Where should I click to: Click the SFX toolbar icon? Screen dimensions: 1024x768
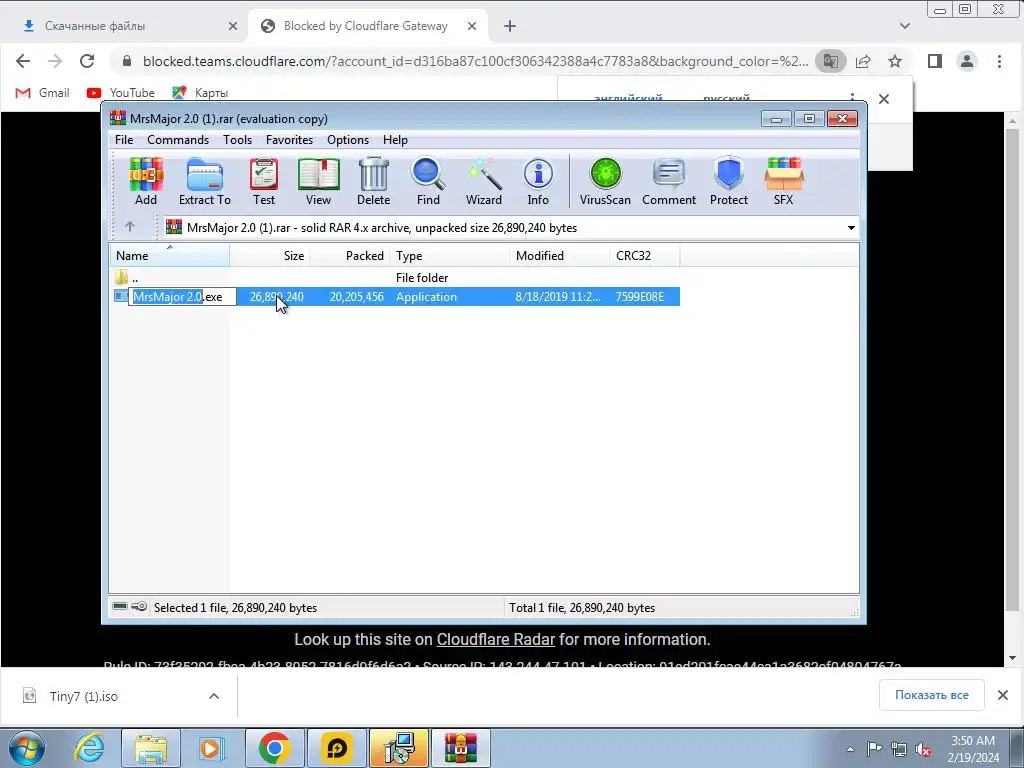784,182
